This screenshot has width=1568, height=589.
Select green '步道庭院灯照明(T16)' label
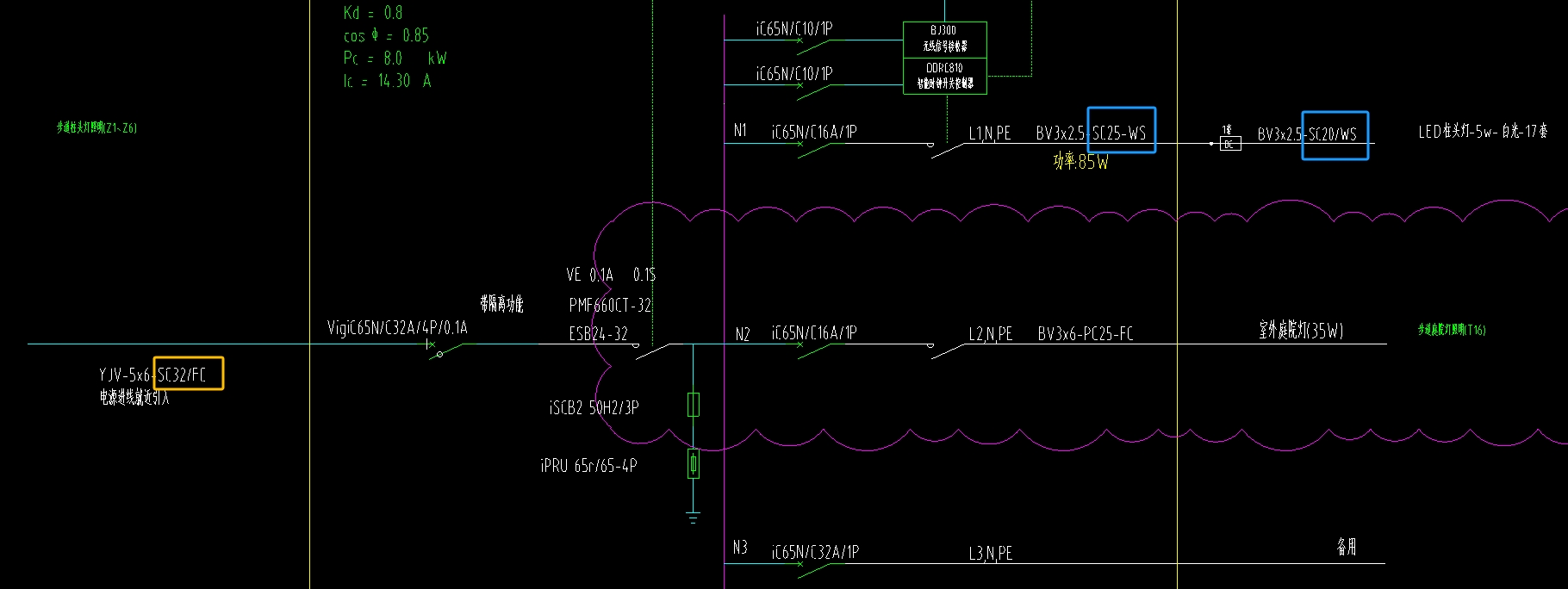1452,330
